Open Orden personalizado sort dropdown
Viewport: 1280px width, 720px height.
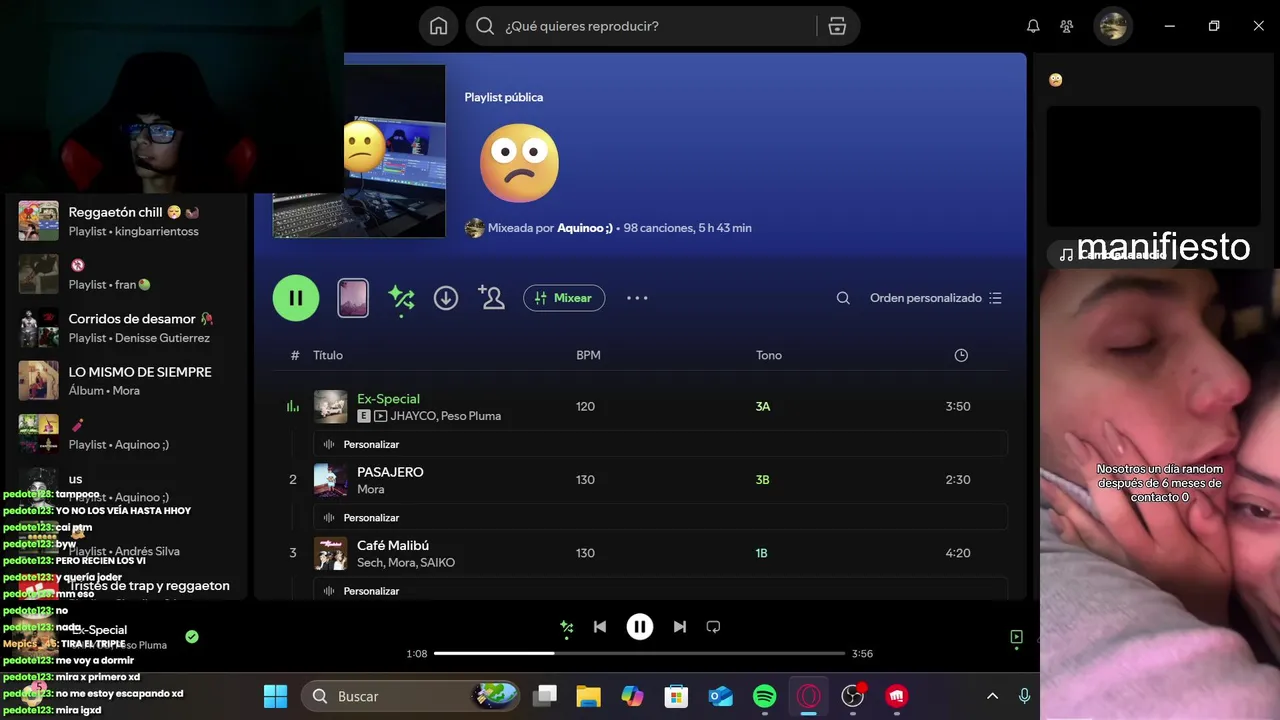(936, 298)
